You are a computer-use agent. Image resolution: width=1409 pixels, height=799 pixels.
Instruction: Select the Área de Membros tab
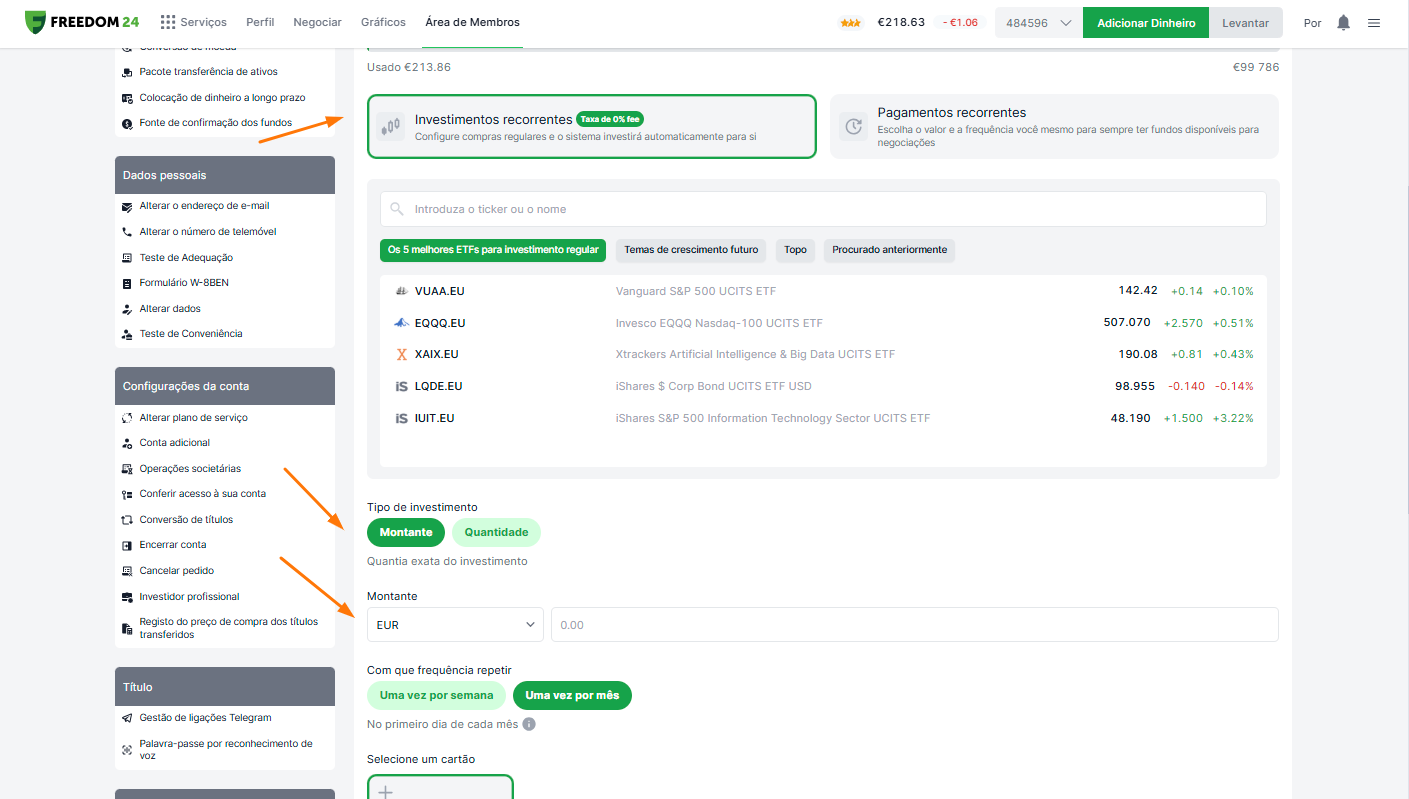tap(472, 22)
